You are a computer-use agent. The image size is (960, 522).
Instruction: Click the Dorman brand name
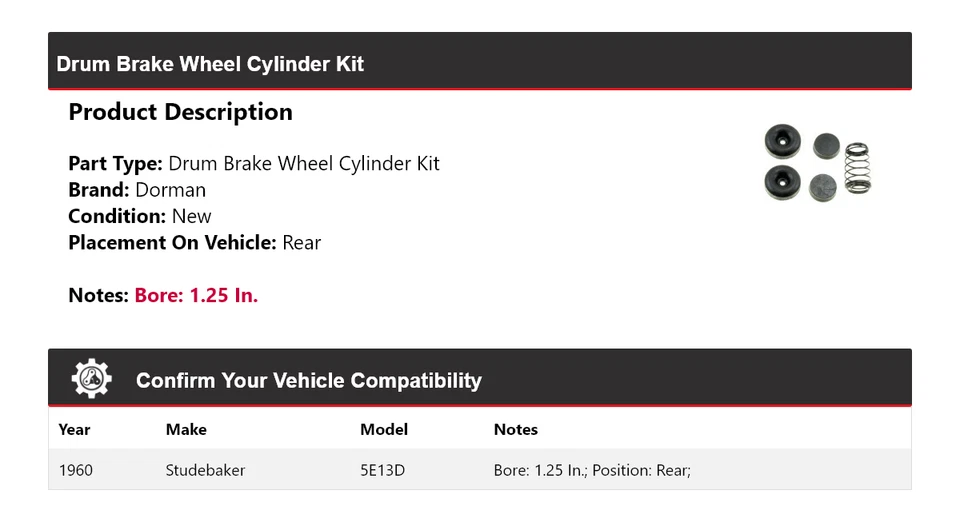coord(170,190)
